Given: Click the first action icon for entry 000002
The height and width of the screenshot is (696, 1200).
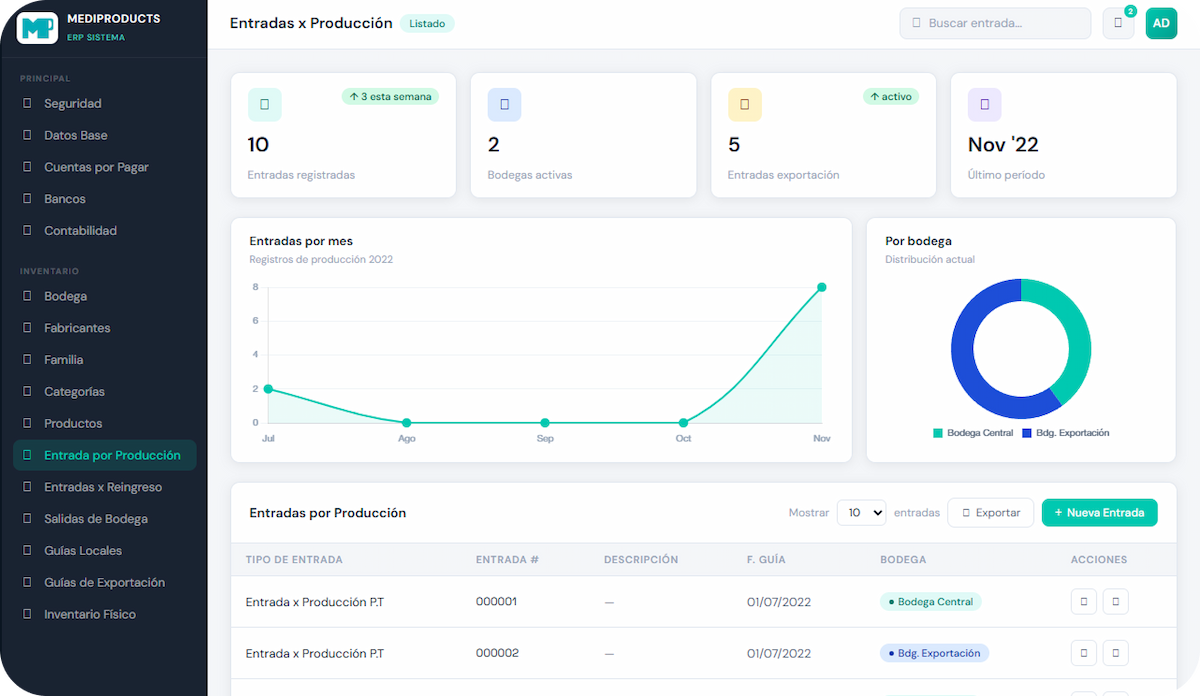Looking at the screenshot, I should tap(1084, 653).
